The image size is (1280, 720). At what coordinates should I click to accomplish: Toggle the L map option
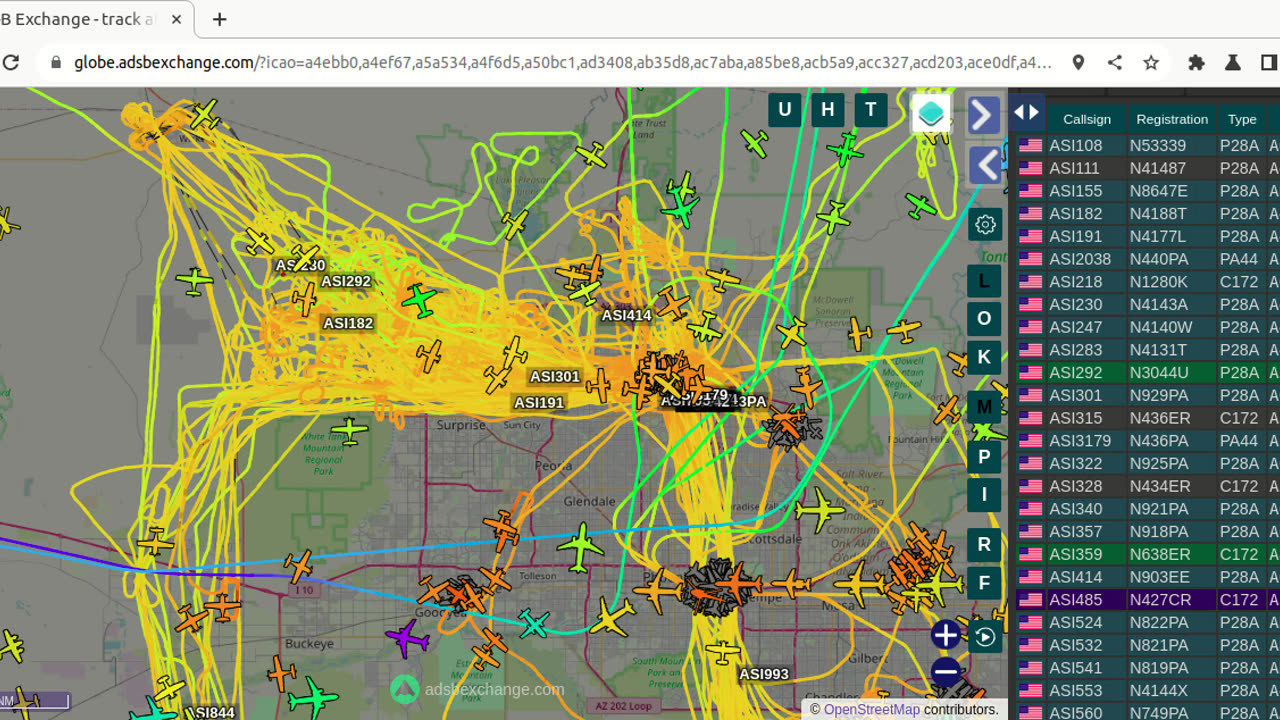984,281
